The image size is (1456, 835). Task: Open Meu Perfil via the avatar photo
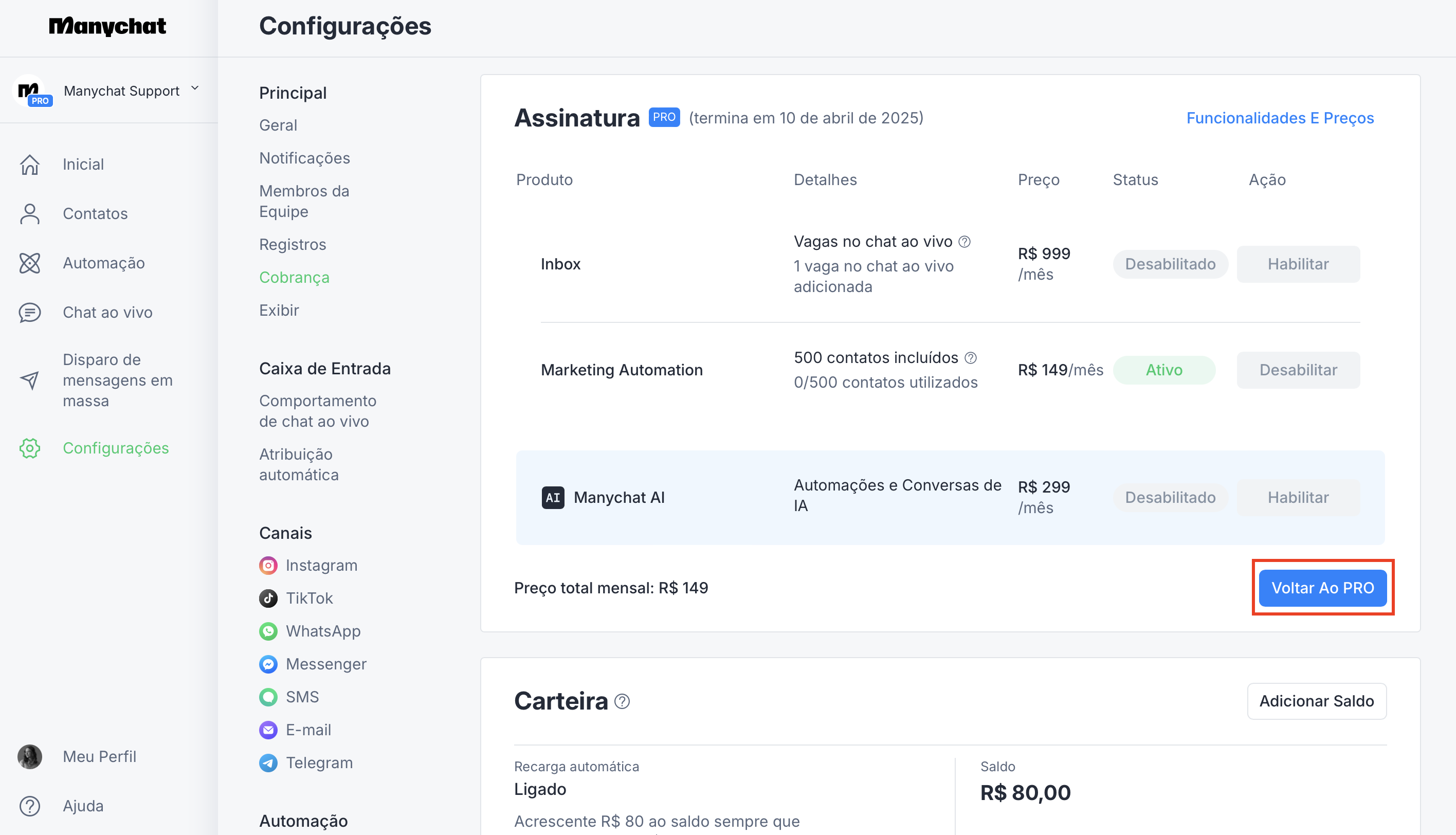click(30, 756)
